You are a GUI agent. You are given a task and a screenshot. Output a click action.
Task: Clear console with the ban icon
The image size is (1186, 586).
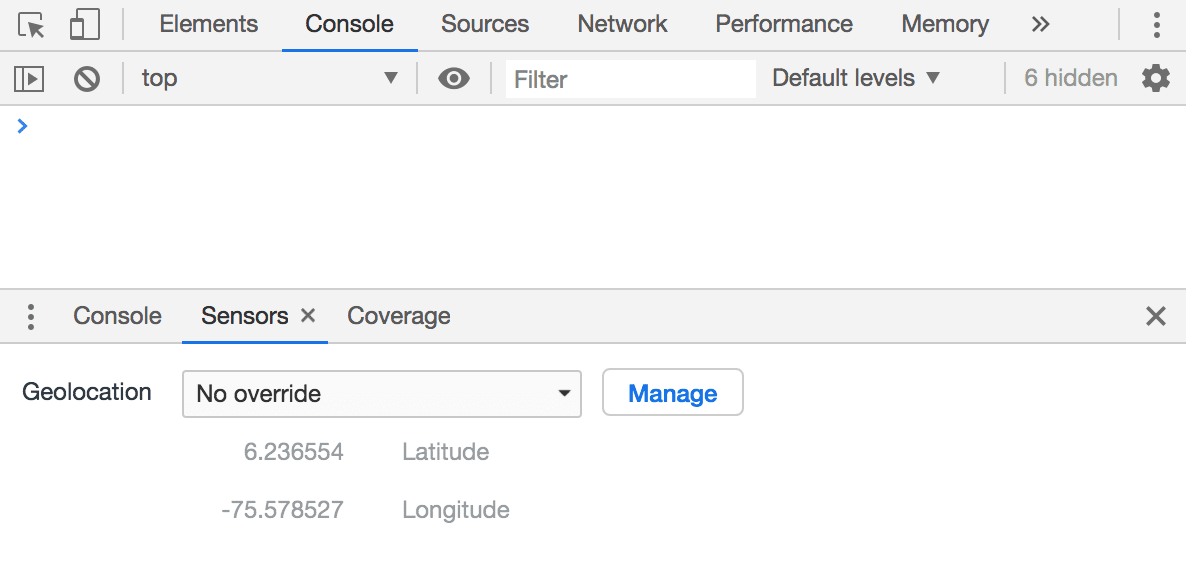[x=87, y=78]
